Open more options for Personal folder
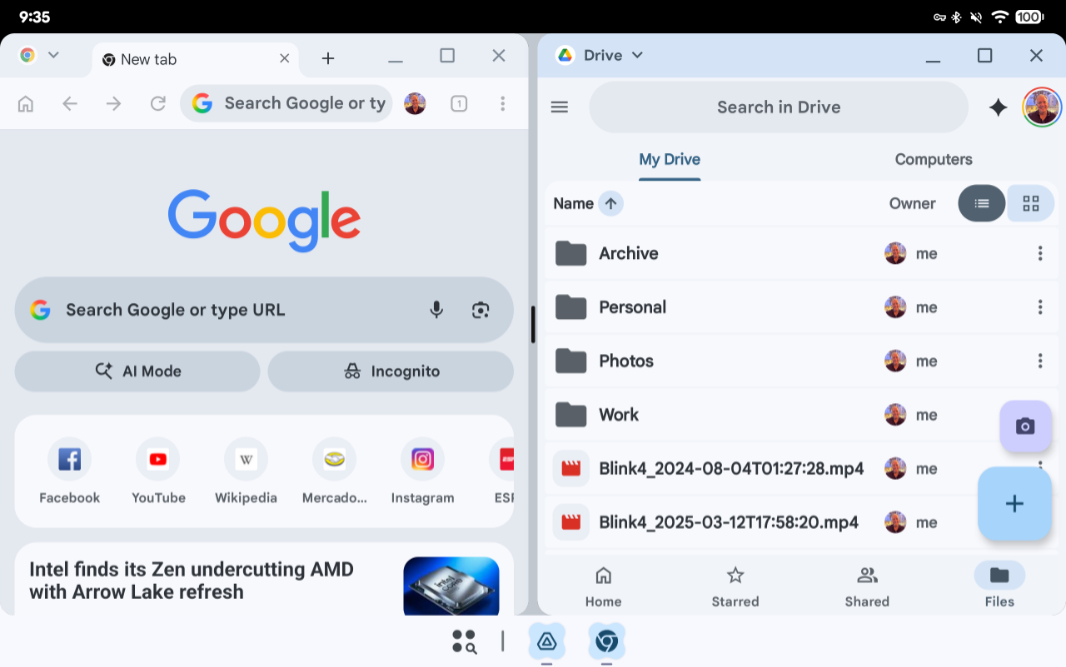This screenshot has width=1066, height=667. 1039,307
